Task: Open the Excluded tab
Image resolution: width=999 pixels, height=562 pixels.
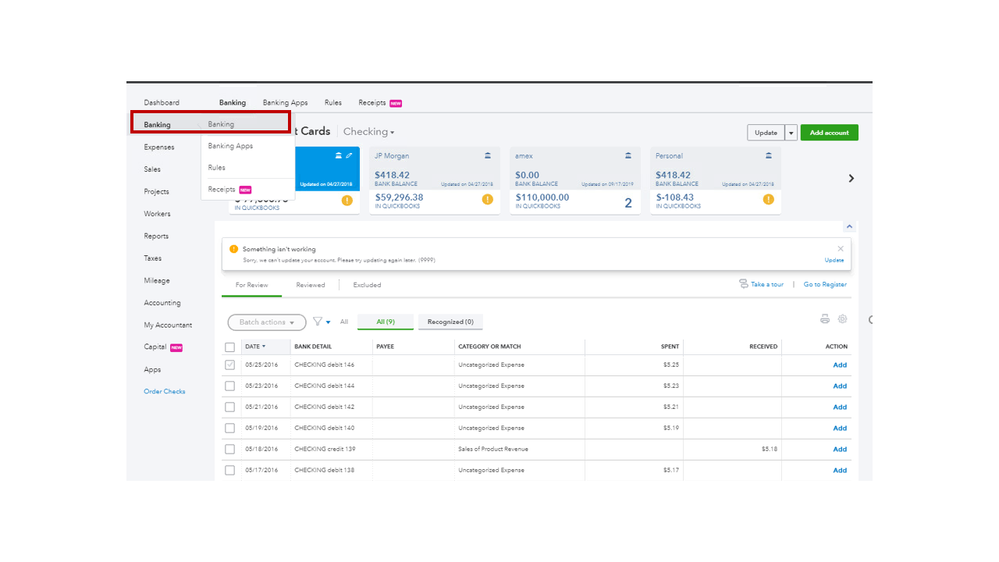Action: coord(367,285)
